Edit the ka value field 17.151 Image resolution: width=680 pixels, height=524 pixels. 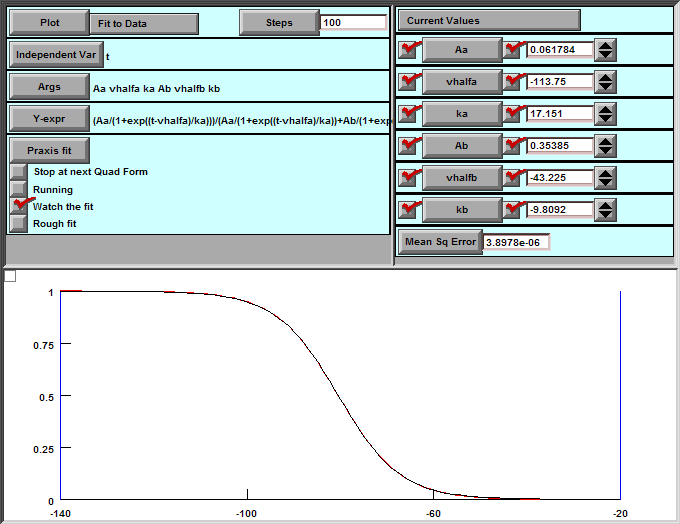(559, 114)
